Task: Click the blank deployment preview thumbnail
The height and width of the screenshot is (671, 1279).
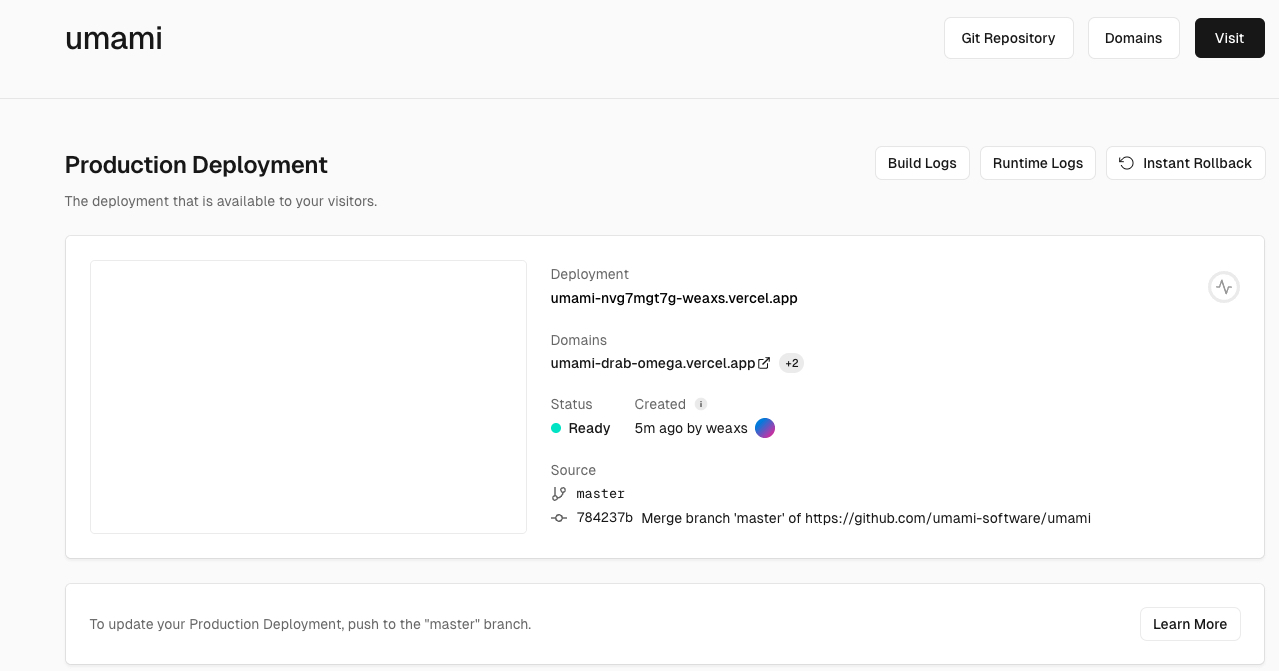Action: pyautogui.click(x=308, y=397)
